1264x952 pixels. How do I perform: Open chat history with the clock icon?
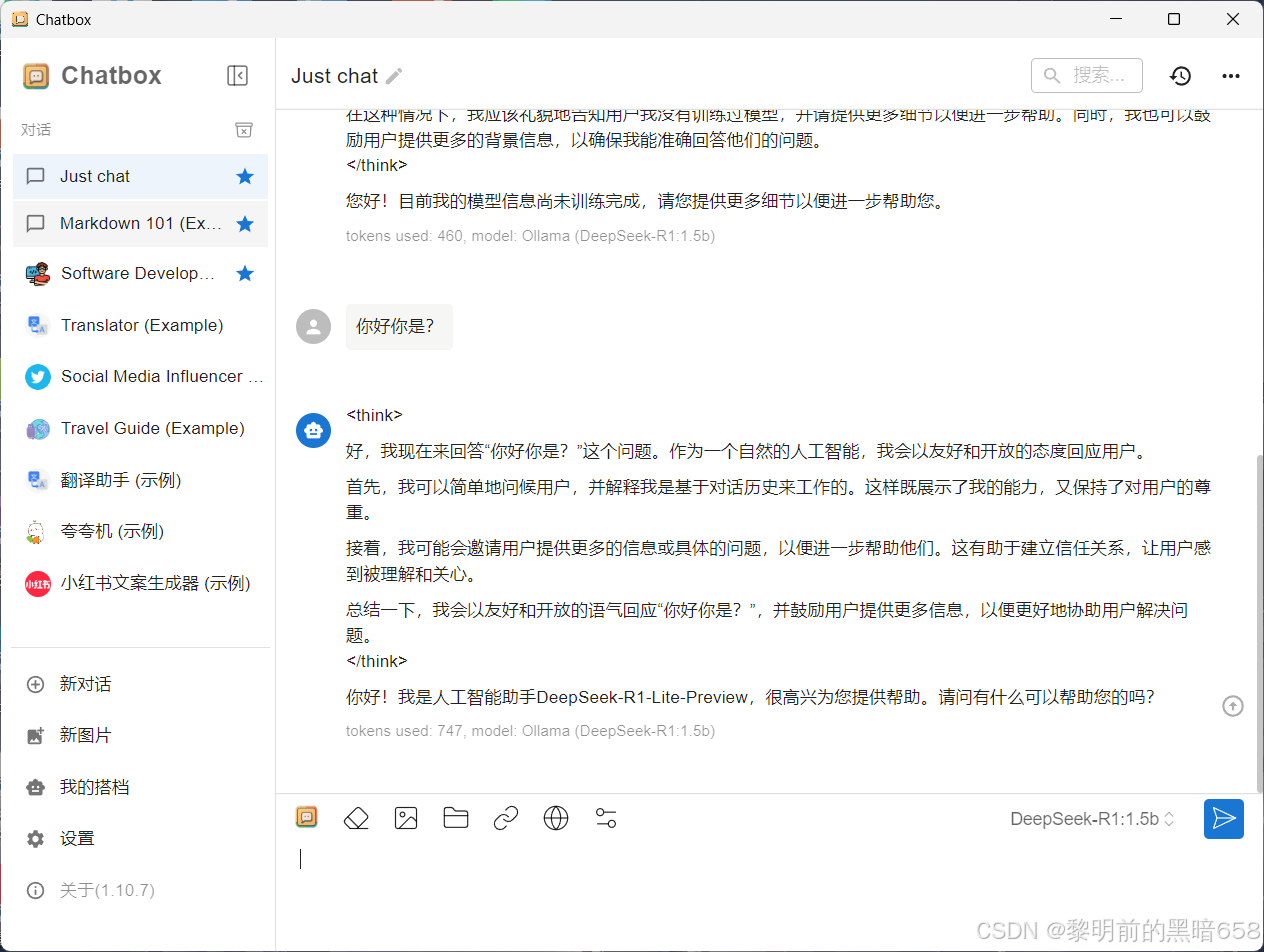coord(1181,76)
